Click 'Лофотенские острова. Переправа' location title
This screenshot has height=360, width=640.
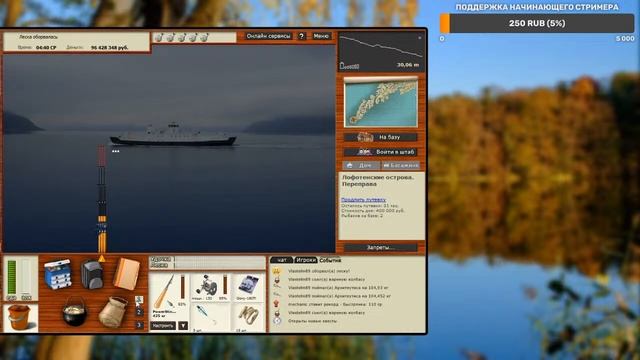point(378,181)
